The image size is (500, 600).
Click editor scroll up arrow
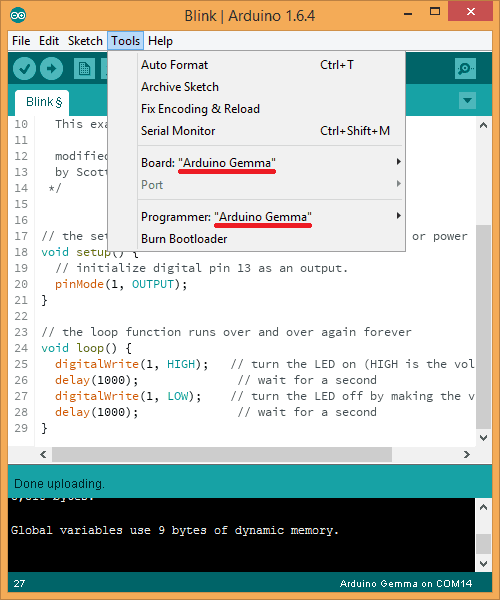[484, 125]
